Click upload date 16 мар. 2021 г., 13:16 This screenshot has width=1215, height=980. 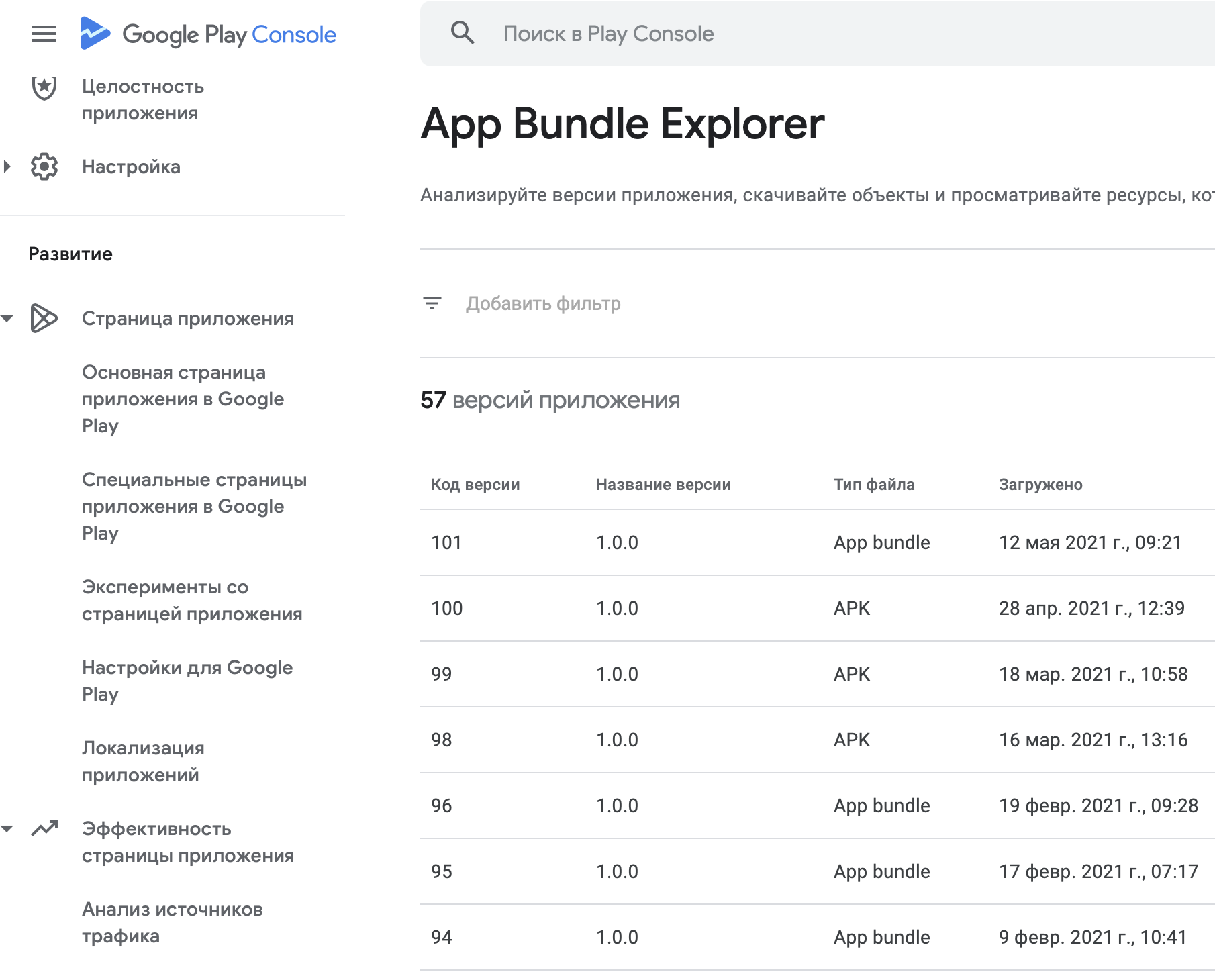1093,740
